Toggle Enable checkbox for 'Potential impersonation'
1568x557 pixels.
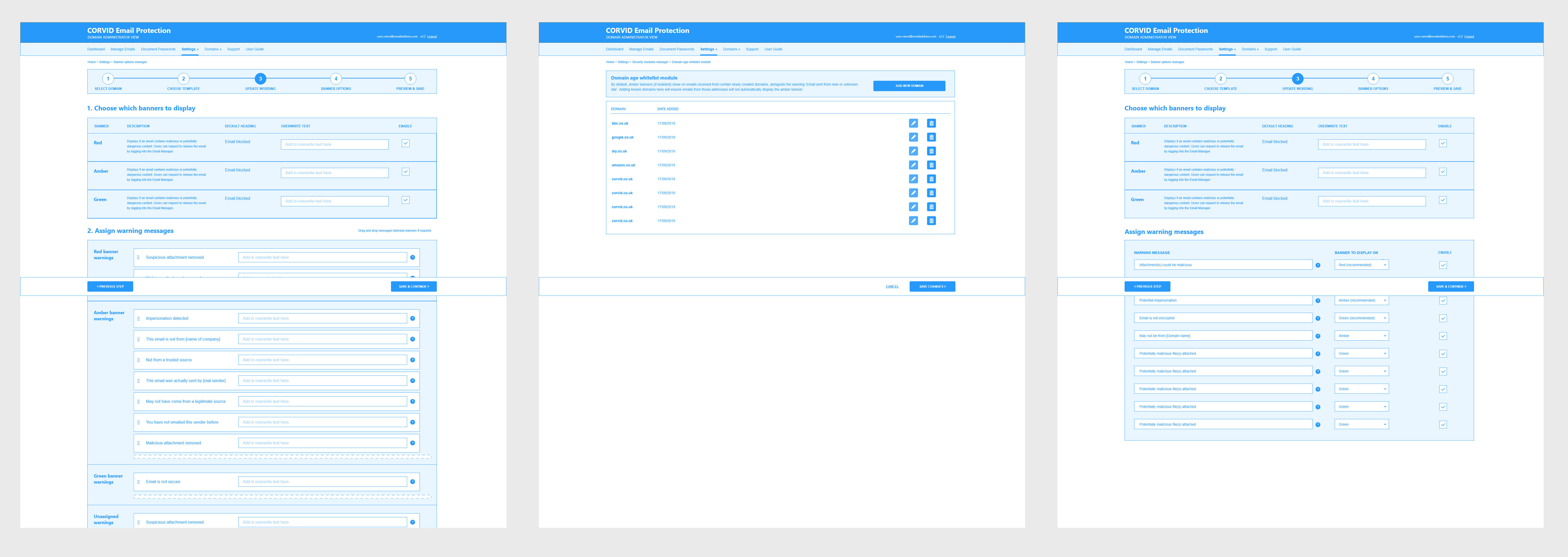(x=1443, y=301)
